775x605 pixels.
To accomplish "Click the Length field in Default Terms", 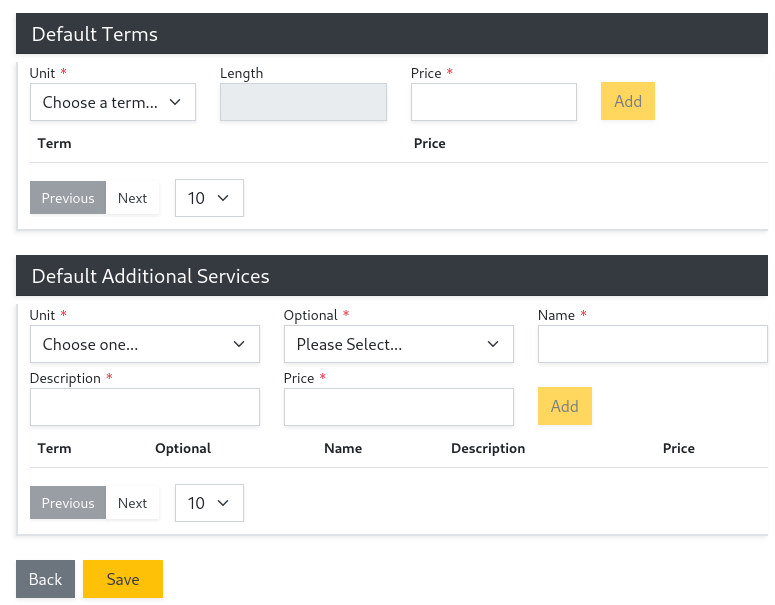I will [303, 102].
